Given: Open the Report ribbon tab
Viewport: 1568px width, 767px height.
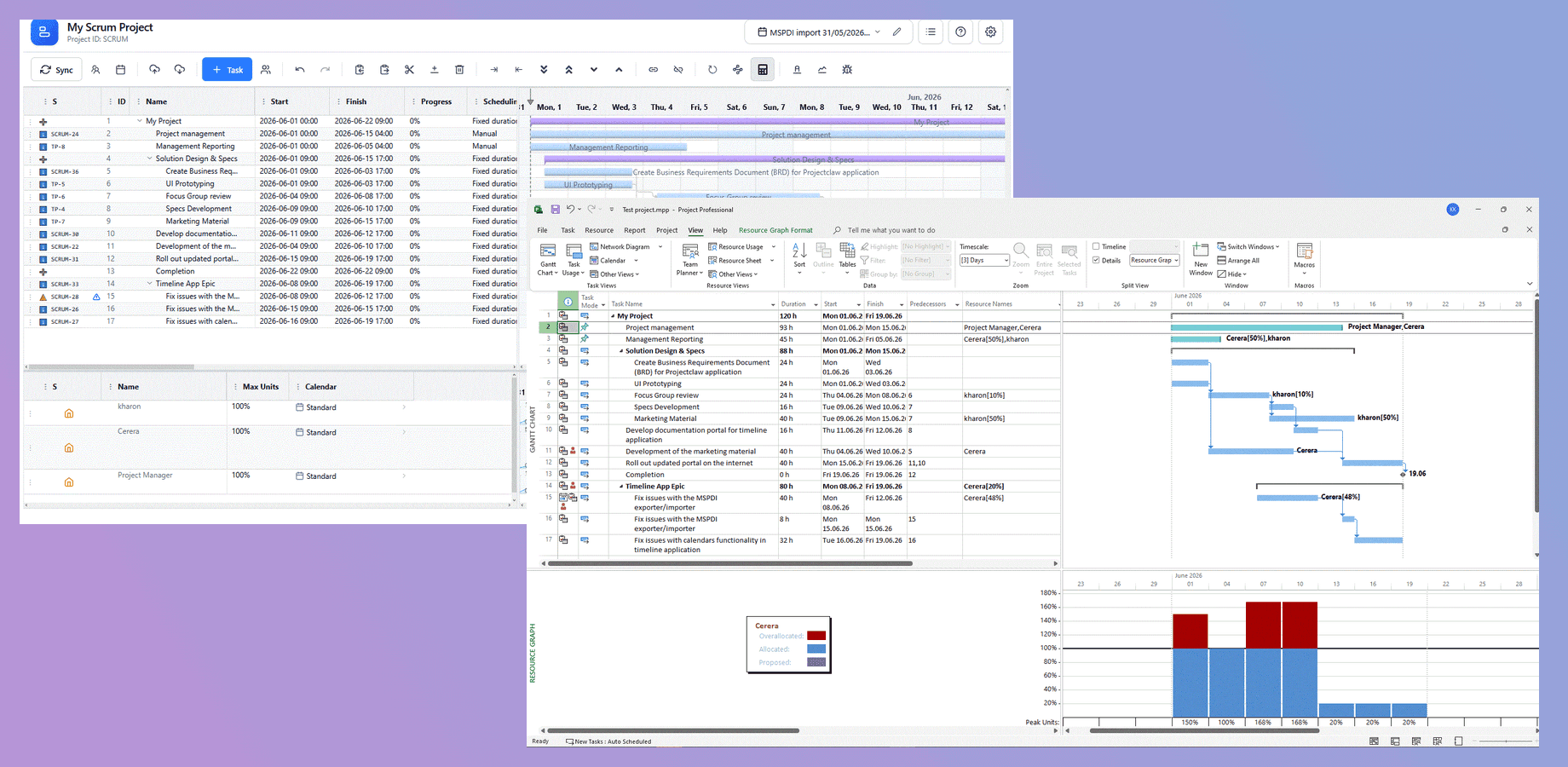Looking at the screenshot, I should (635, 230).
